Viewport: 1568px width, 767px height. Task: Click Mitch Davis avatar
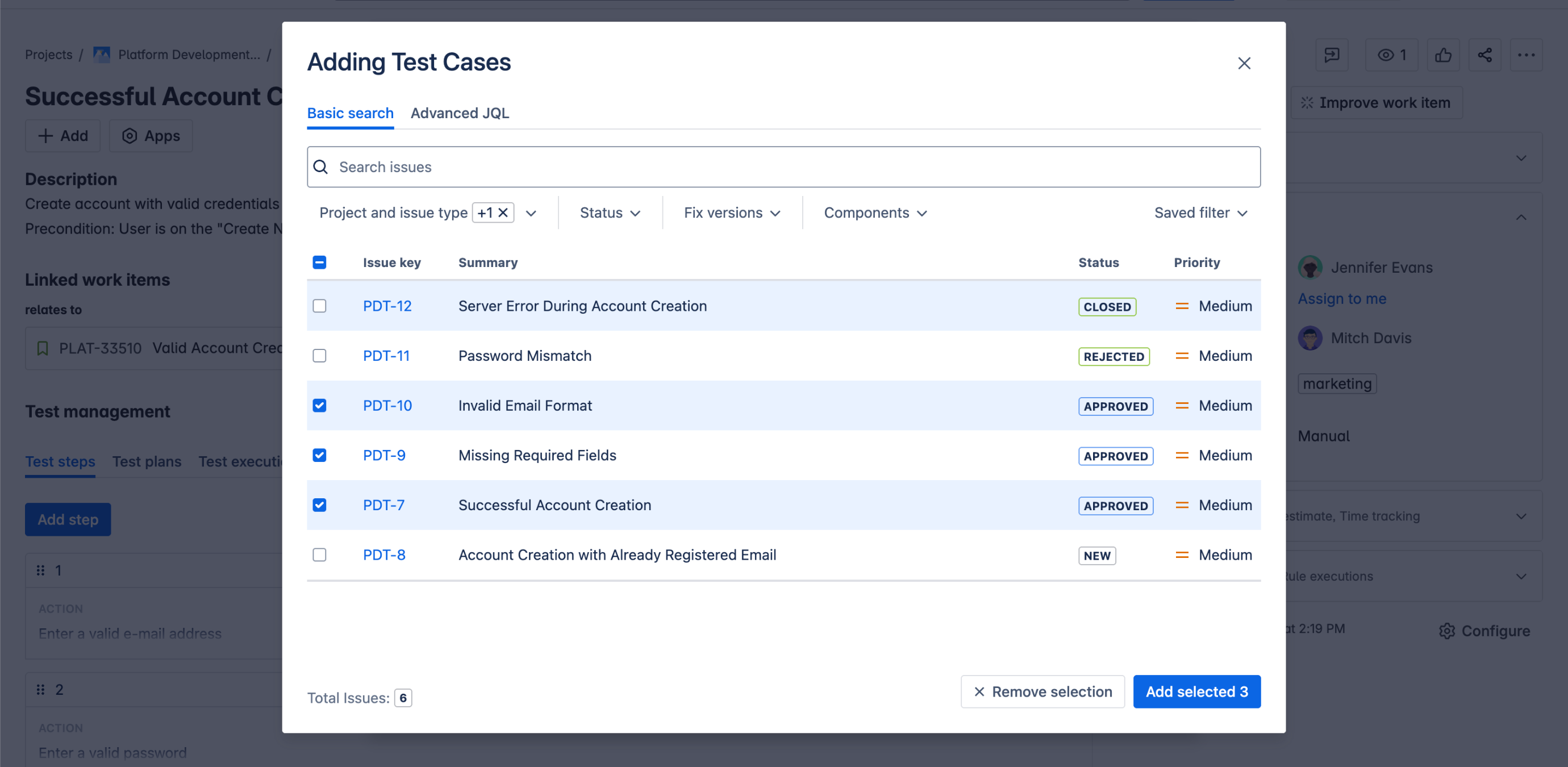tap(1310, 338)
